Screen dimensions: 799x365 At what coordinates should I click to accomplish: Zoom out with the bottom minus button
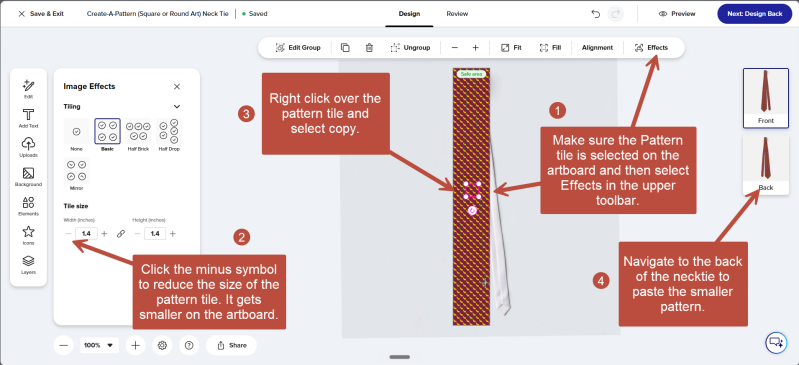pyautogui.click(x=63, y=345)
